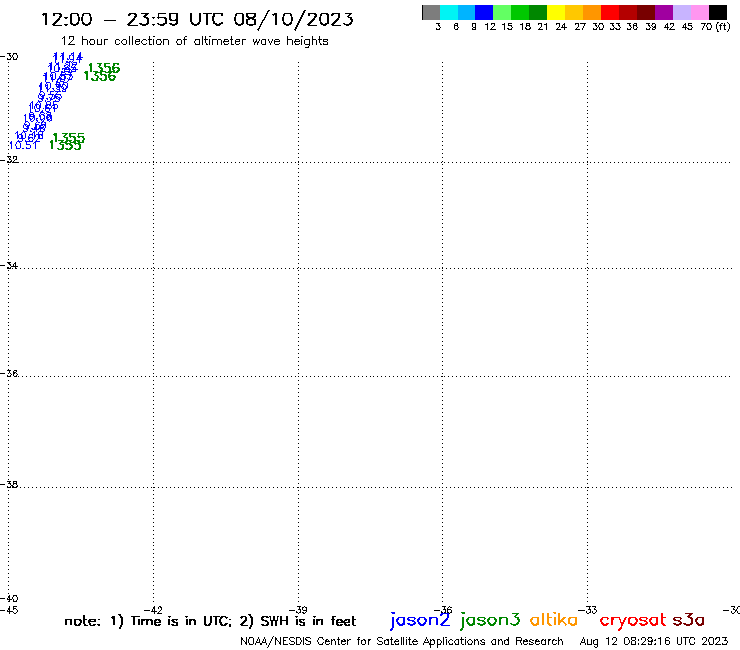
Task: Click the '70 (ft)' color scale label
Action: tap(715, 26)
